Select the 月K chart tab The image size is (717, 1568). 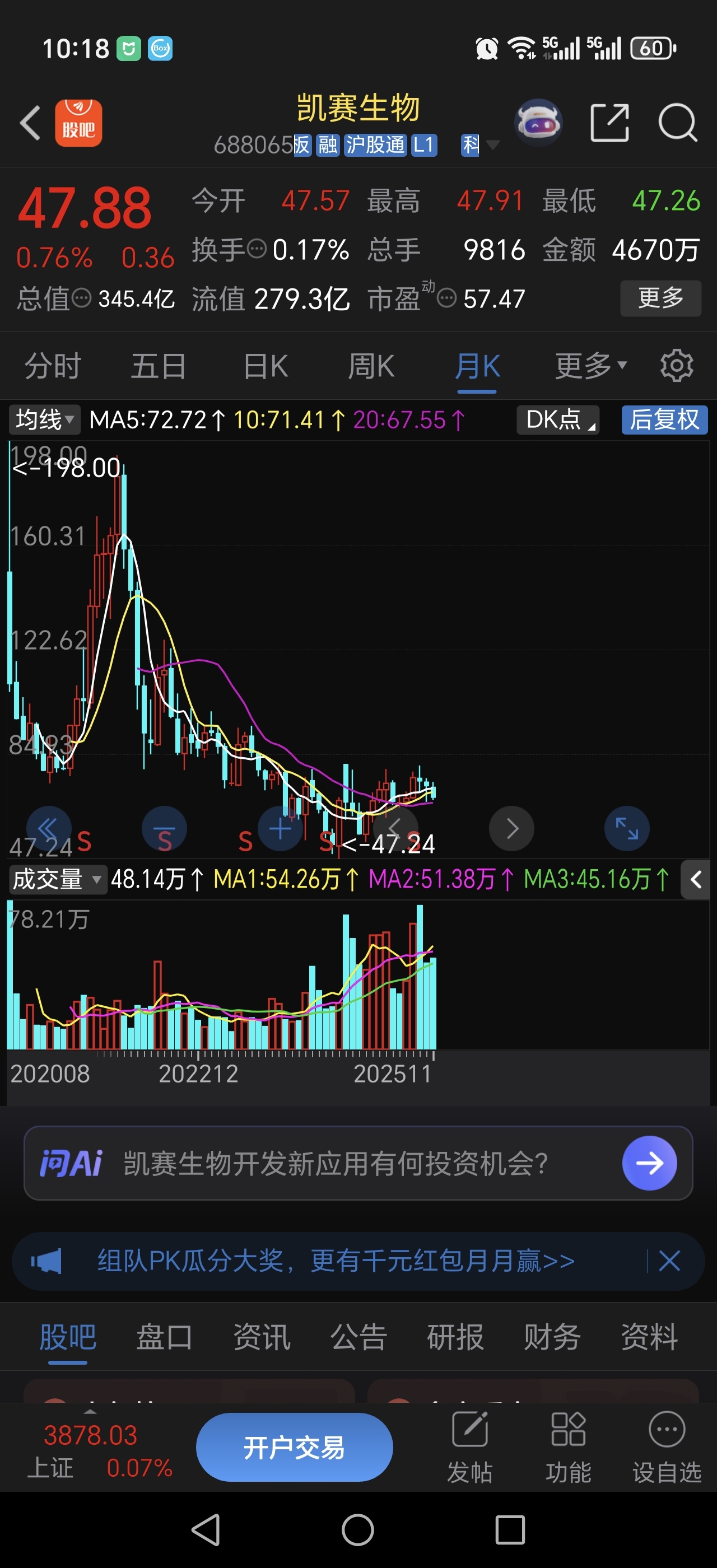point(477,366)
